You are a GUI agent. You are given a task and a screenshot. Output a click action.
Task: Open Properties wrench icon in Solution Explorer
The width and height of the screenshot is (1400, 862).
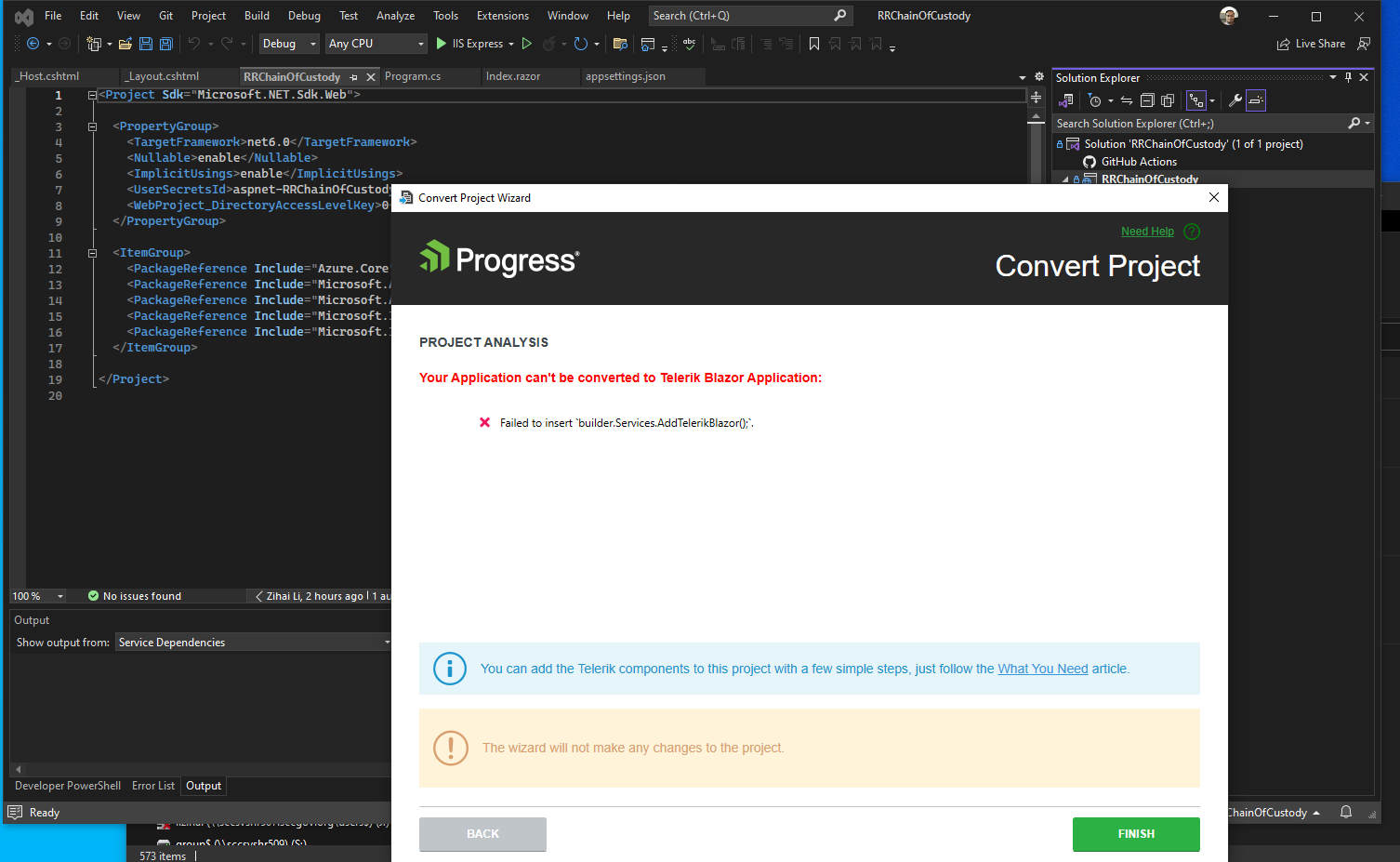coord(1235,100)
